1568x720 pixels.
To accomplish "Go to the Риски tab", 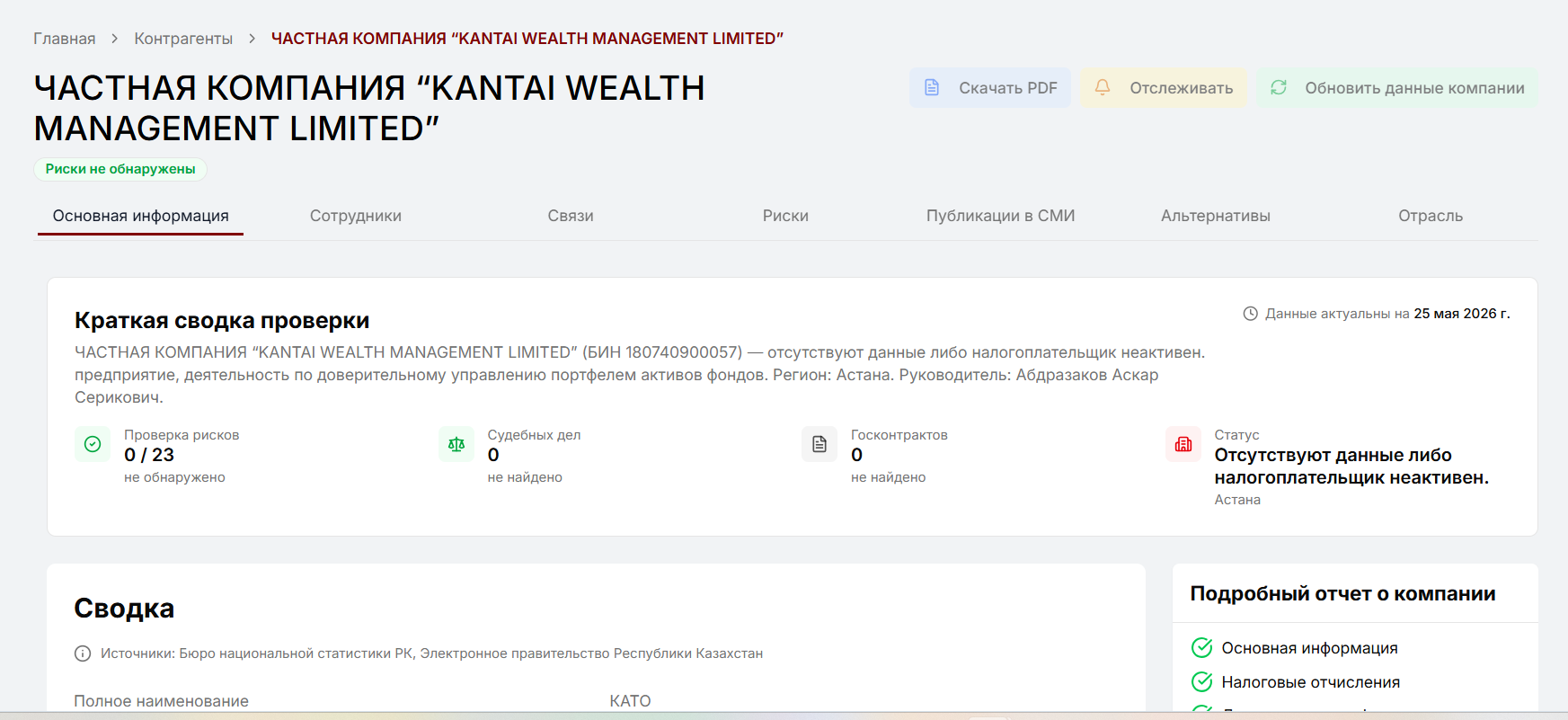I will pos(785,216).
